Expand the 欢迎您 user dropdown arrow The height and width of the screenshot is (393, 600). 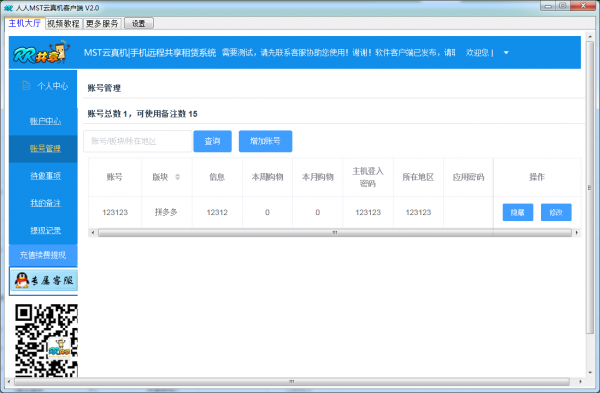[506, 53]
